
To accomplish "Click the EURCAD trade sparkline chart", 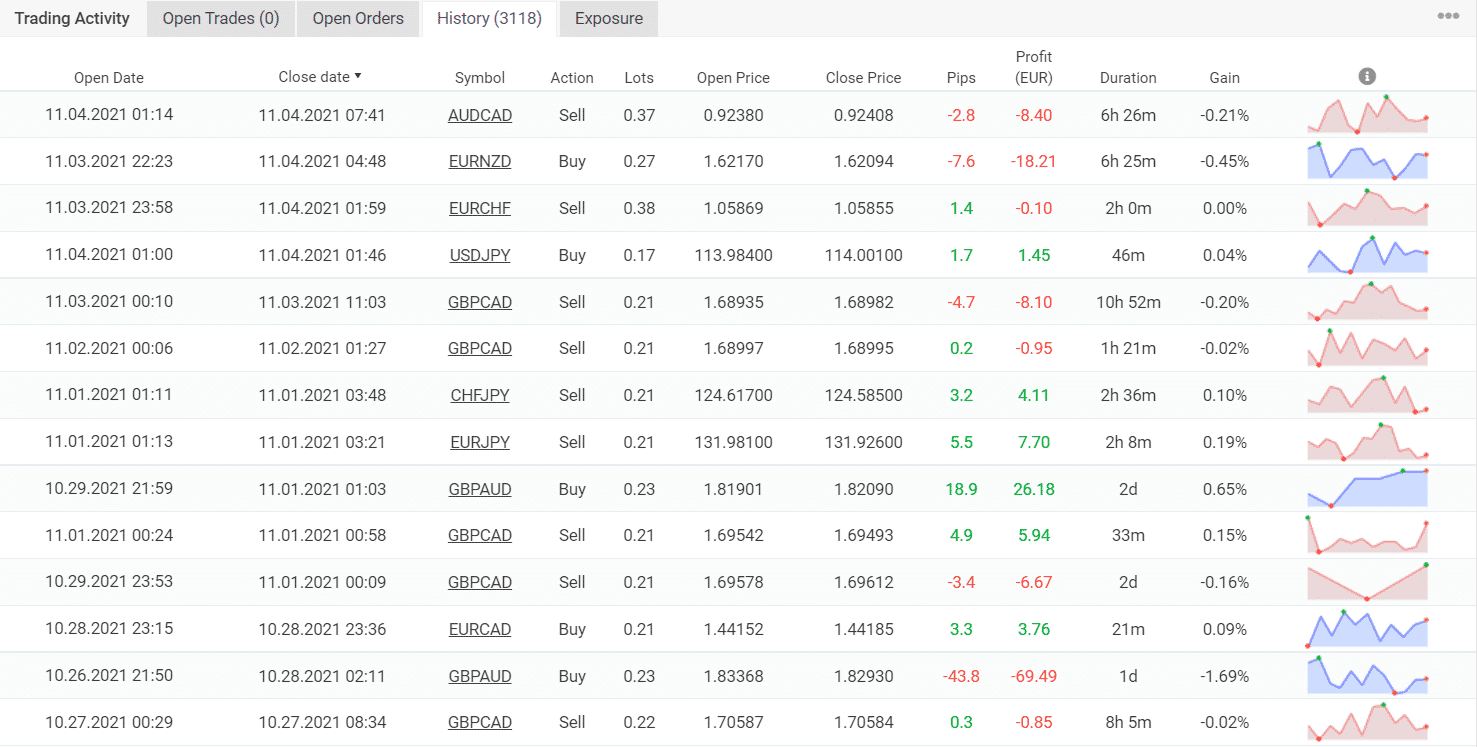I will click(1367, 628).
